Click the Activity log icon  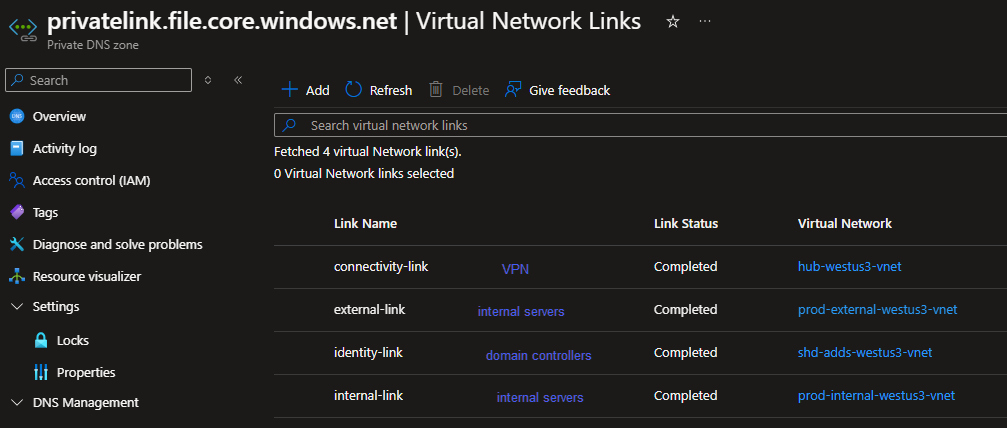tap(17, 148)
